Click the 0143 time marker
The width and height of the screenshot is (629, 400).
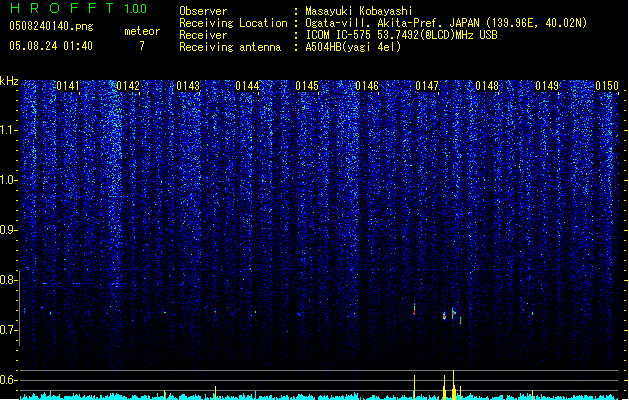[x=188, y=86]
